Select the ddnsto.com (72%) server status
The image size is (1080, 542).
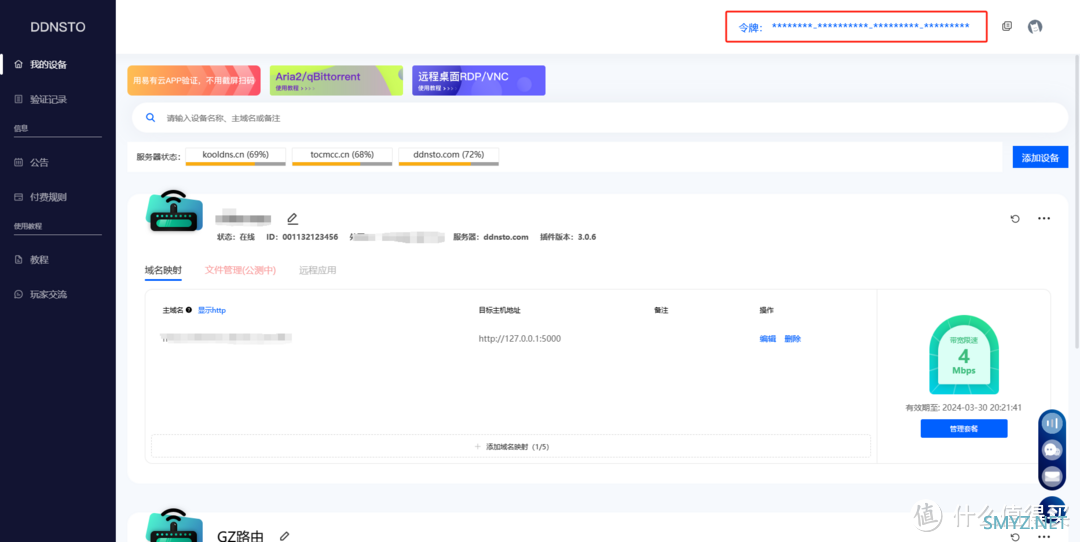click(x=448, y=156)
